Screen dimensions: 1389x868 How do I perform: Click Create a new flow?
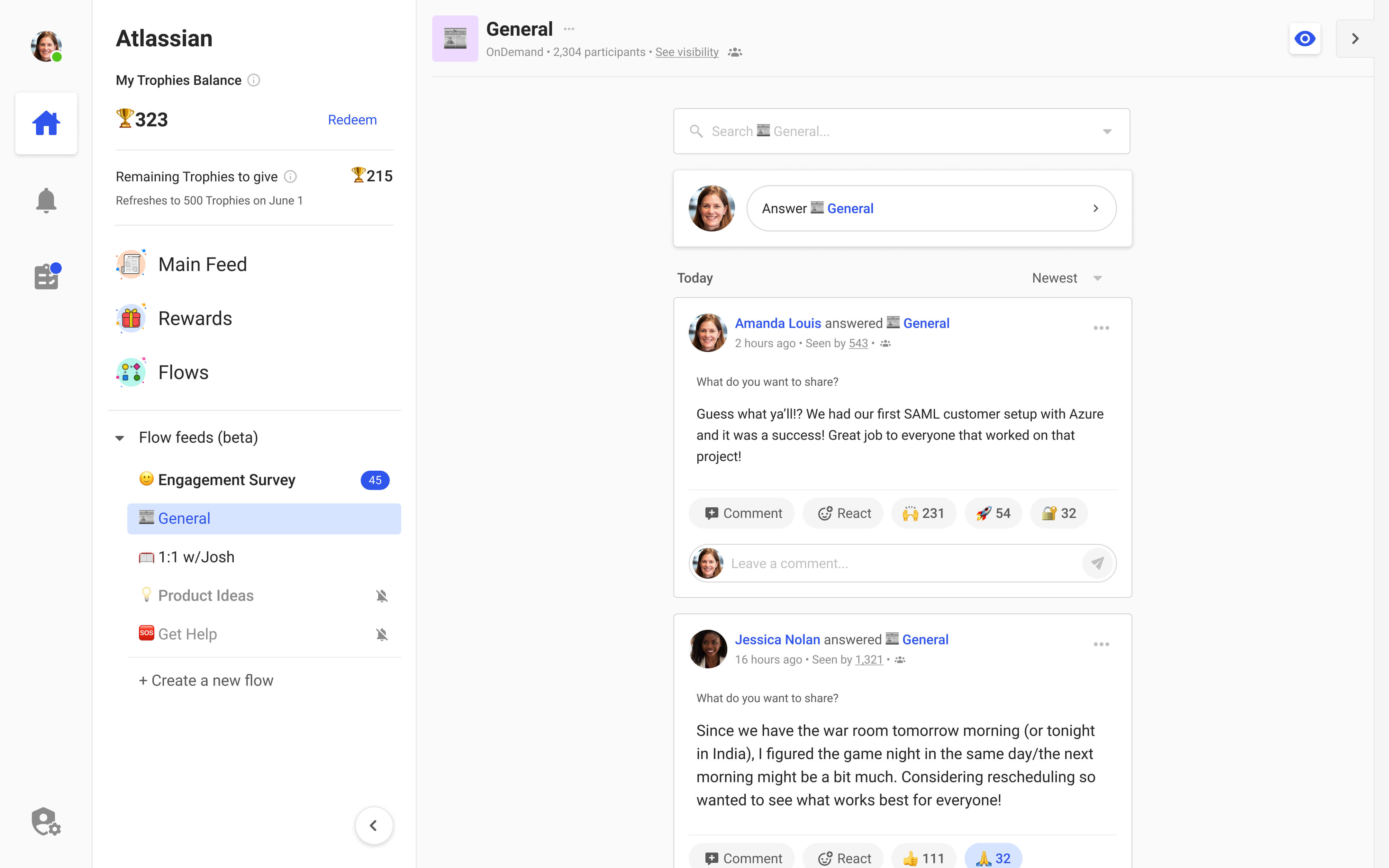(206, 680)
